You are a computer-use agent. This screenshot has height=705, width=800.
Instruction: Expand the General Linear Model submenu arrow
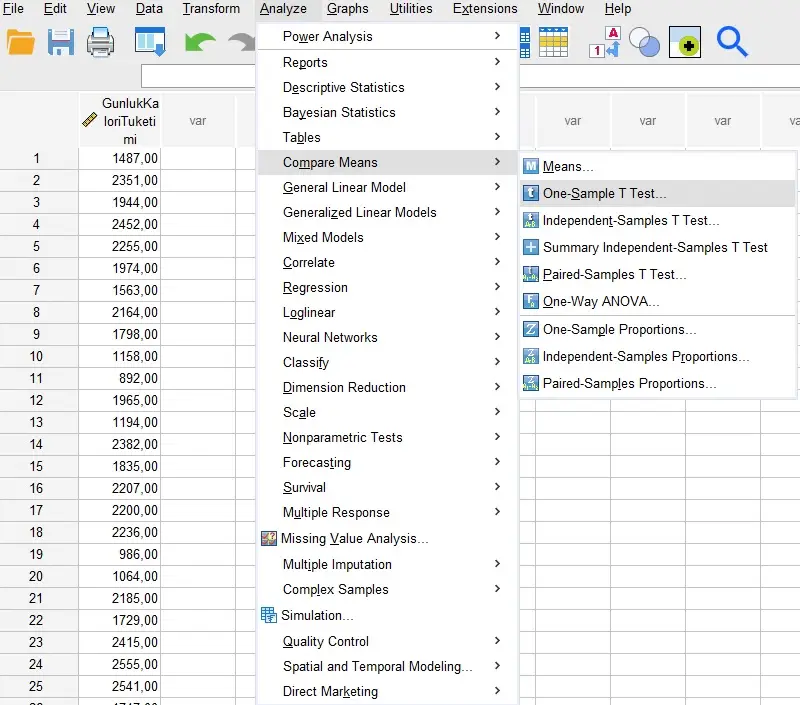pyautogui.click(x=497, y=186)
